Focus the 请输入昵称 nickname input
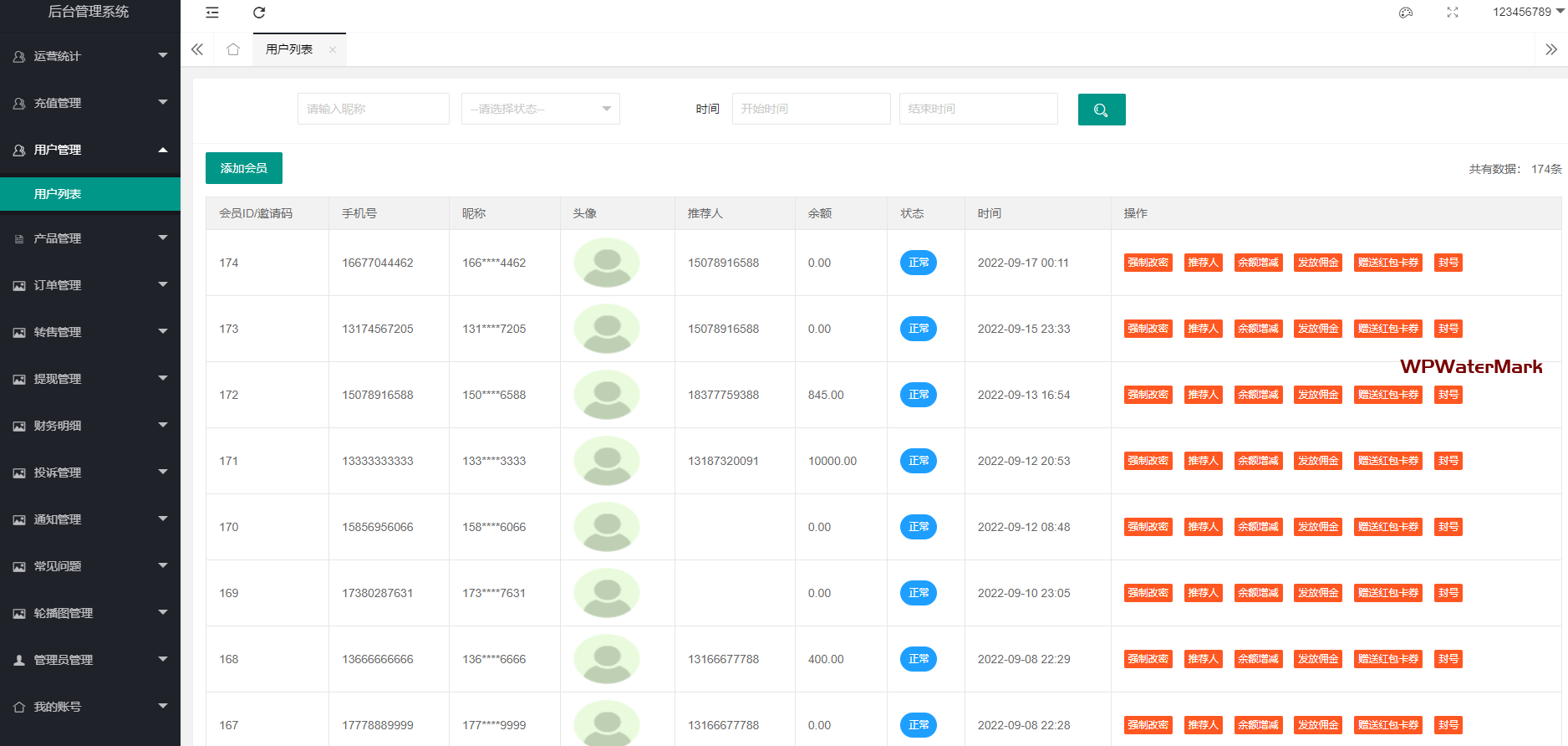Viewport: 1568px width, 746px height. (373, 109)
